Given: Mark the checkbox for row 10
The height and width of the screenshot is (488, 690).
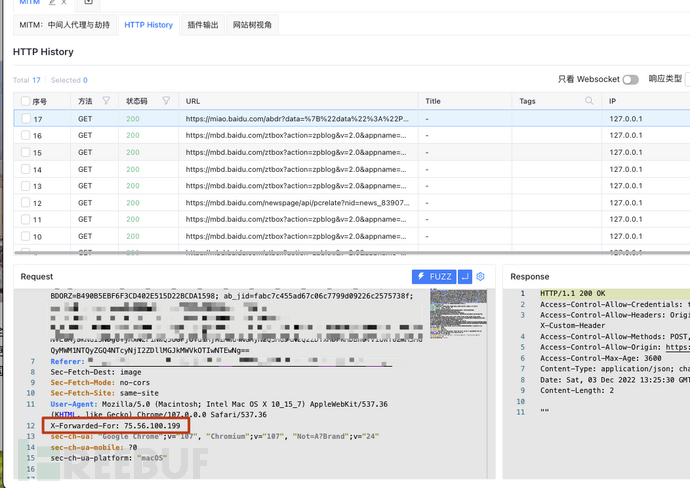Looking at the screenshot, I should [x=26, y=236].
